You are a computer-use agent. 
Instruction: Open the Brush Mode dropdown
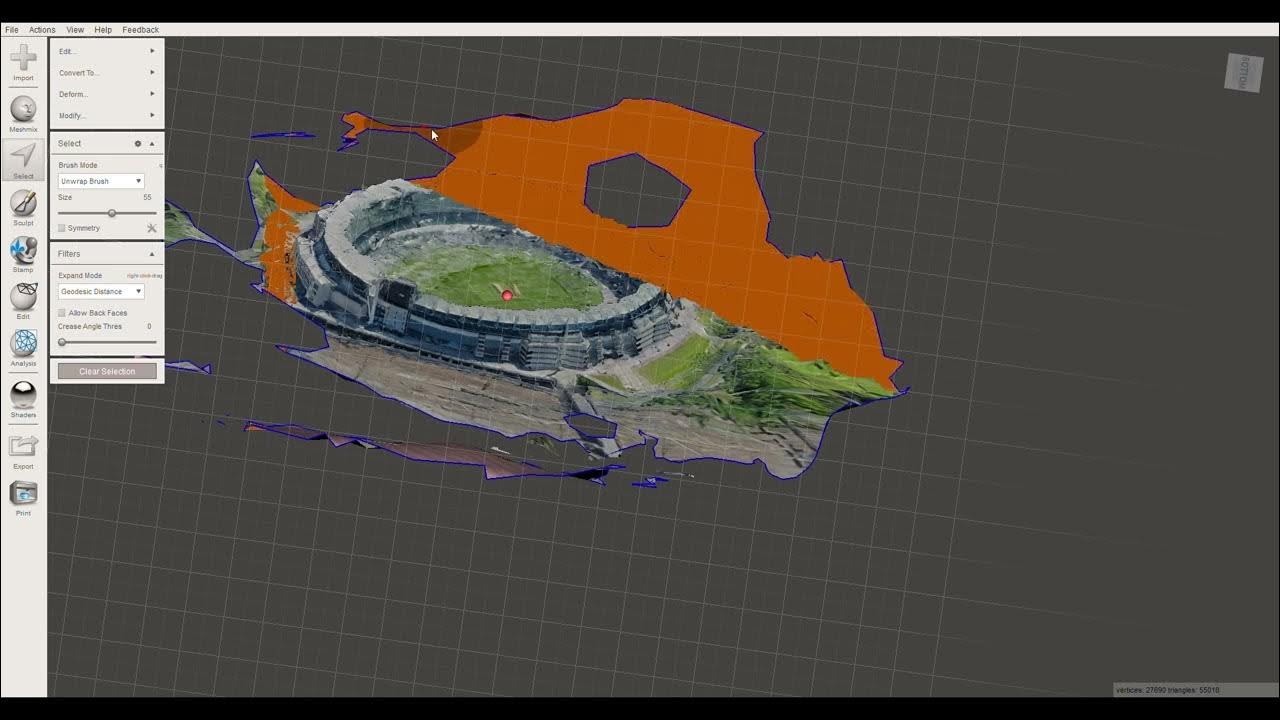[101, 181]
